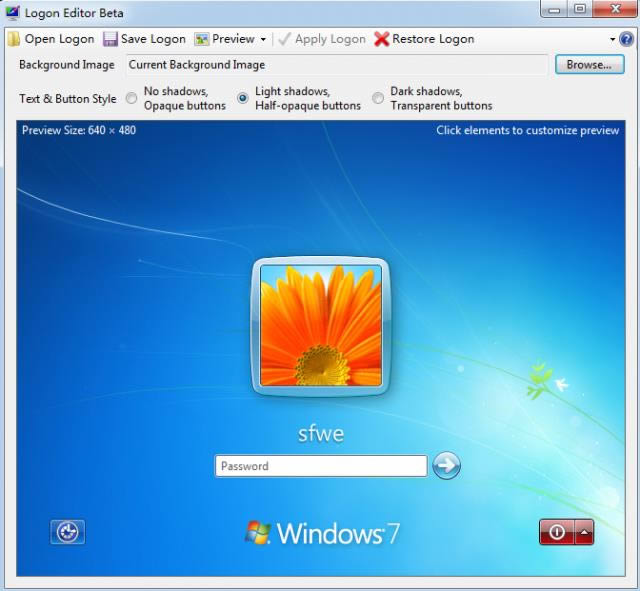The height and width of the screenshot is (591, 640).
Task: Select Light shadows, Half-opaque buttons option
Action: [243, 98]
